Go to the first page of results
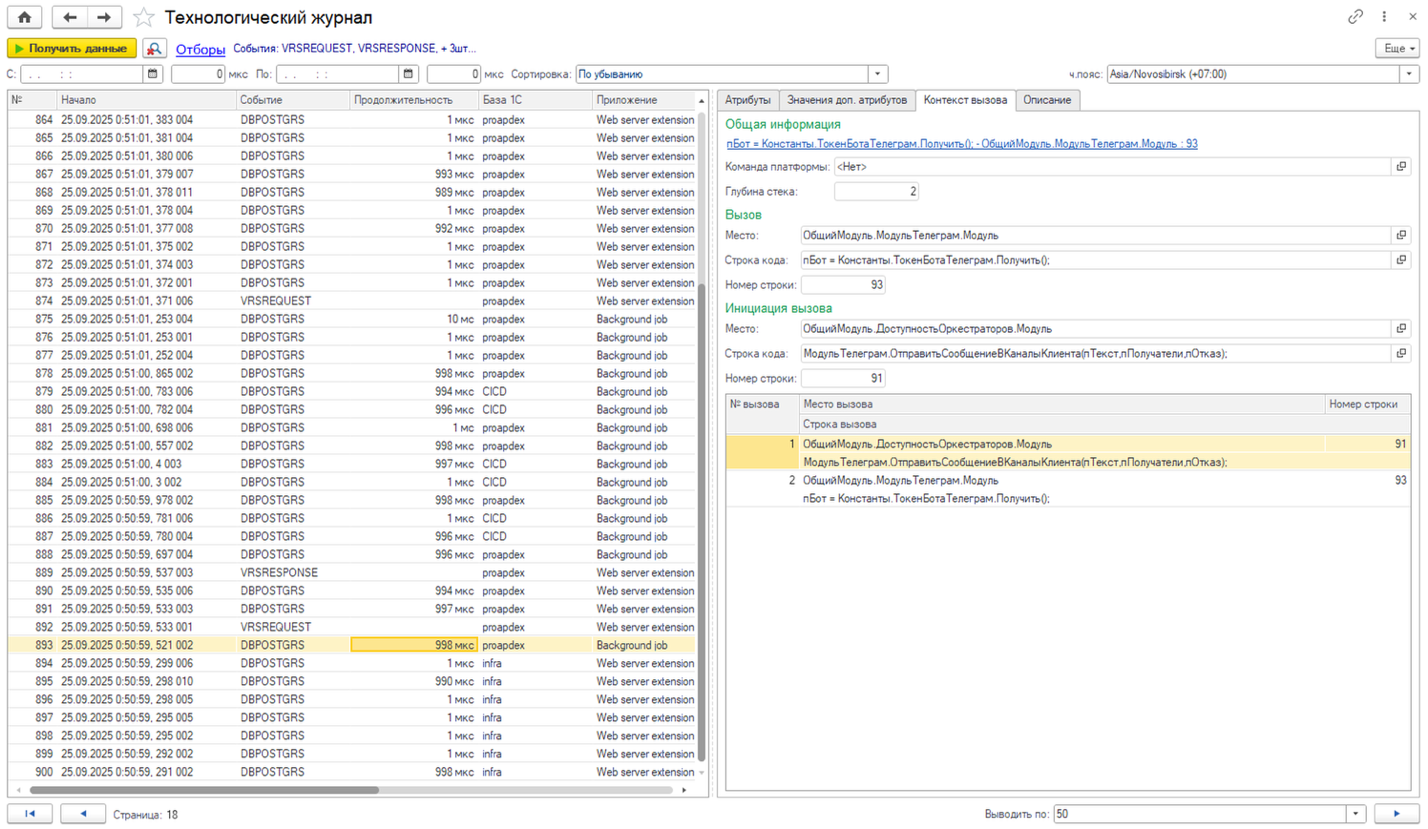The height and width of the screenshot is (829, 1428). click(x=29, y=814)
